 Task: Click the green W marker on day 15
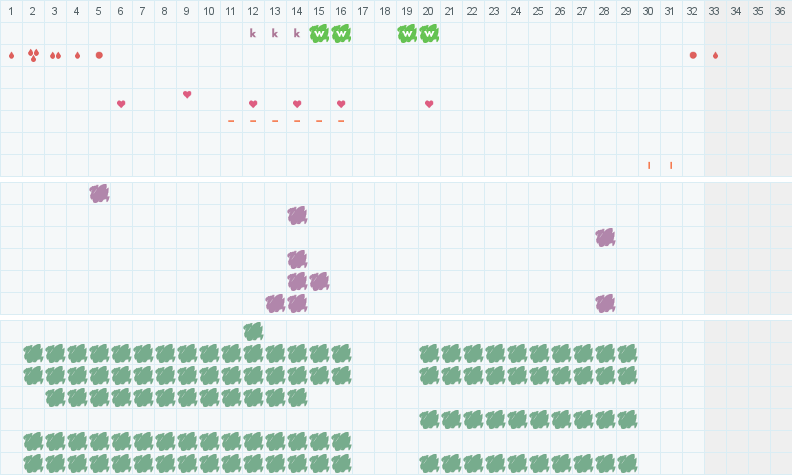click(319, 33)
